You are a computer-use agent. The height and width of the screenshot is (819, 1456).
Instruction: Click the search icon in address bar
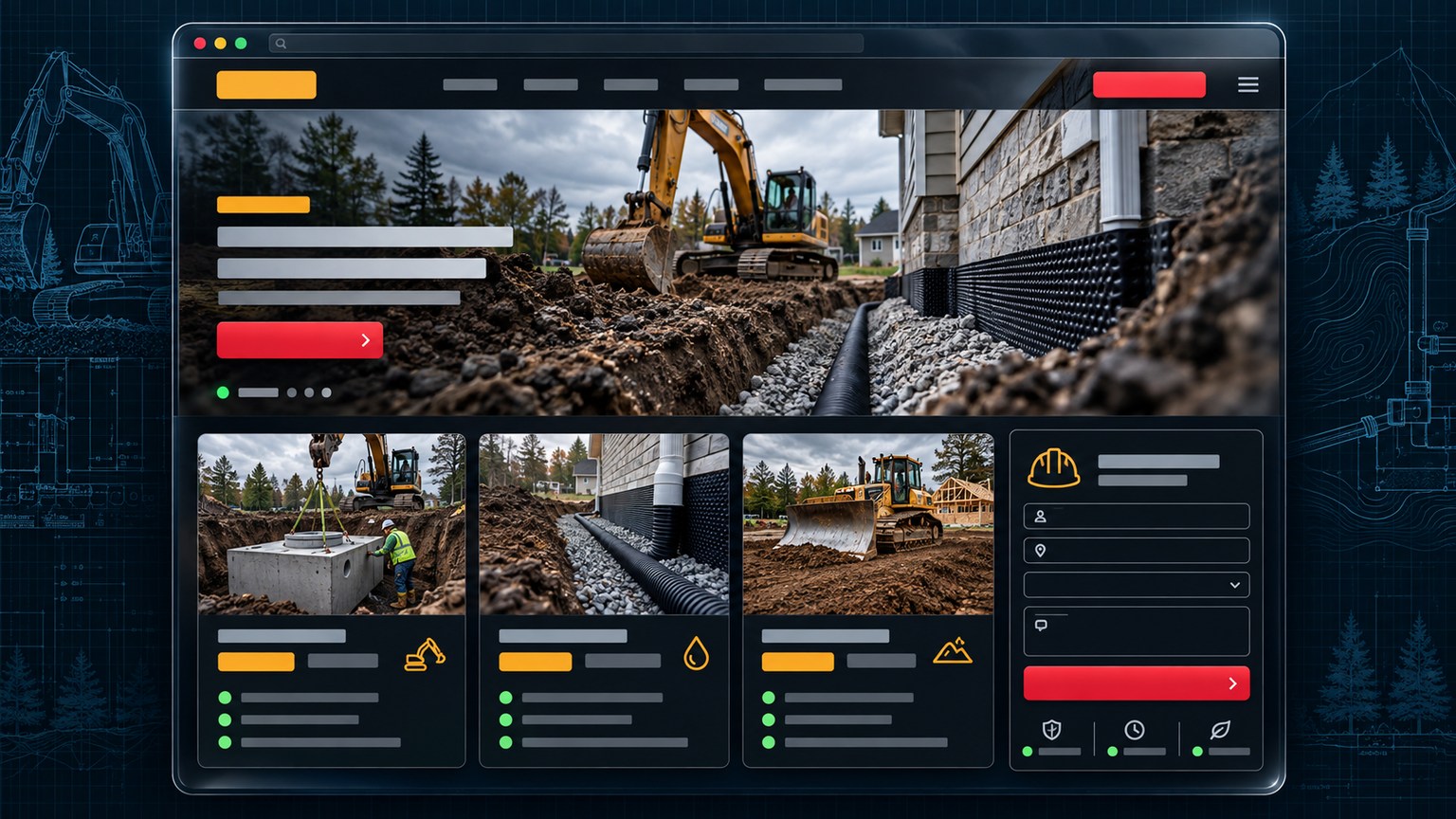pyautogui.click(x=281, y=44)
